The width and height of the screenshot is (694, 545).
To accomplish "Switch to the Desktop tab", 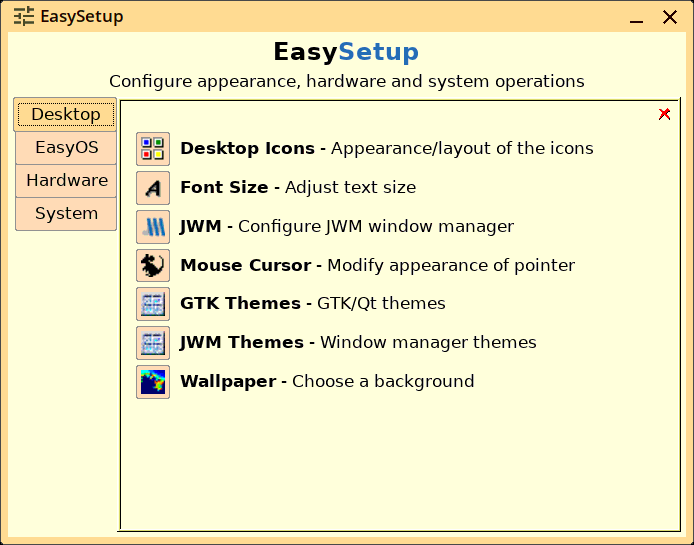I will pyautogui.click(x=66, y=115).
